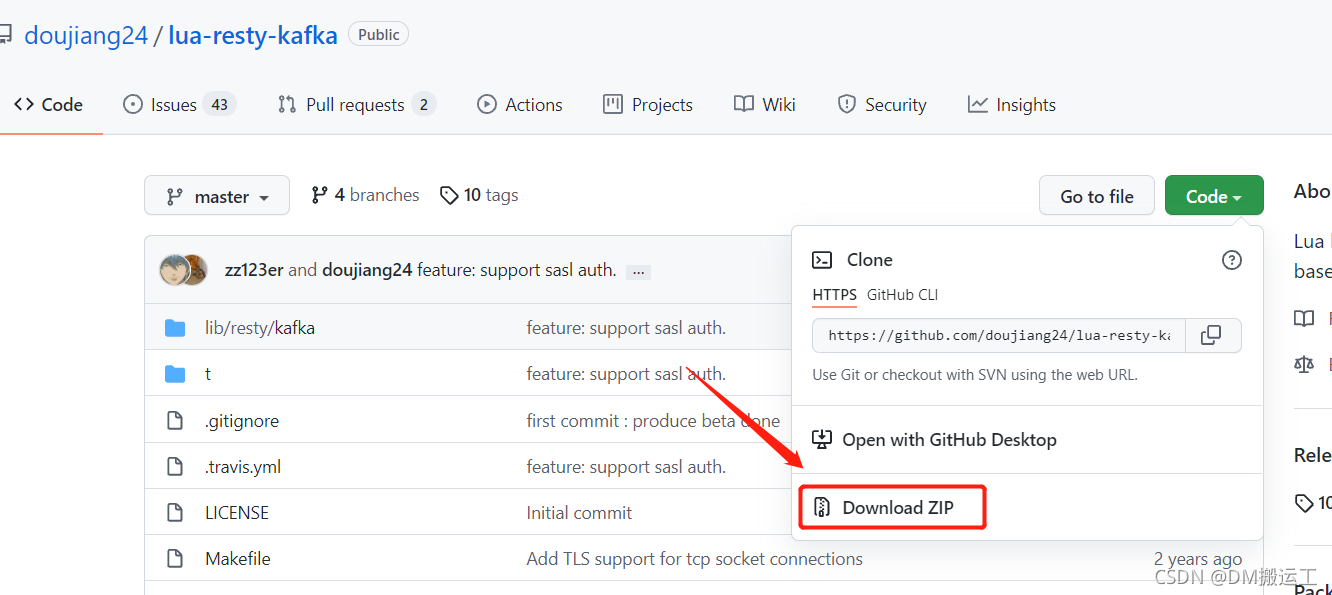Open the Pull requests tab
This screenshot has height=595, width=1332.
(355, 105)
